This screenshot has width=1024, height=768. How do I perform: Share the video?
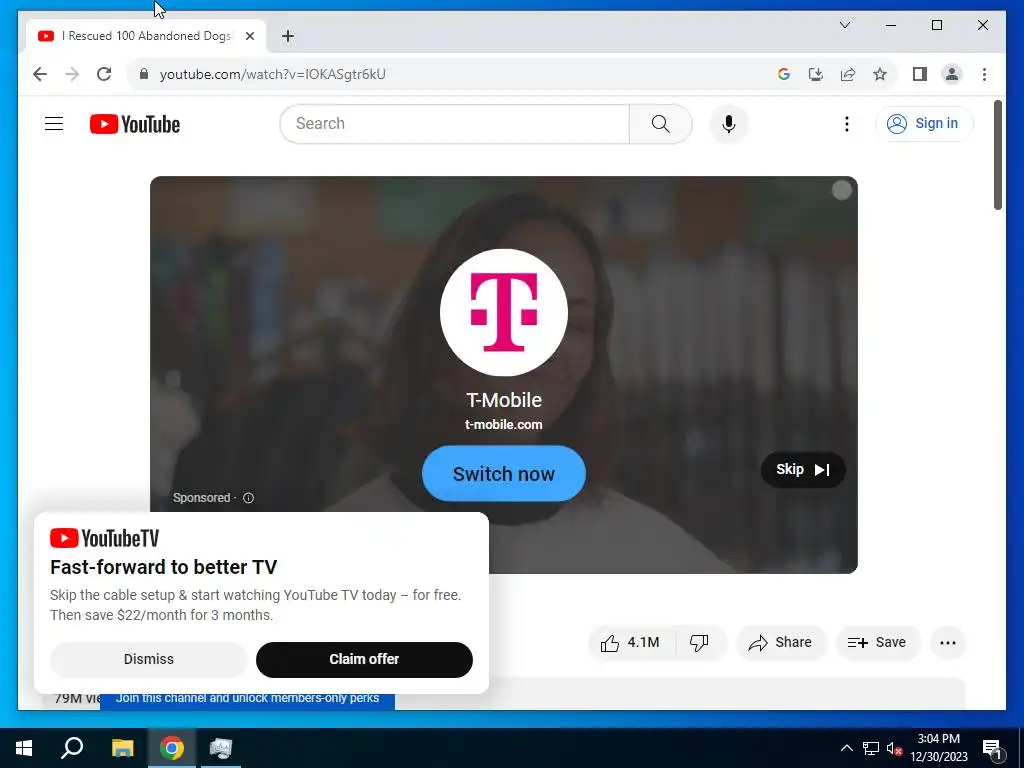781,643
